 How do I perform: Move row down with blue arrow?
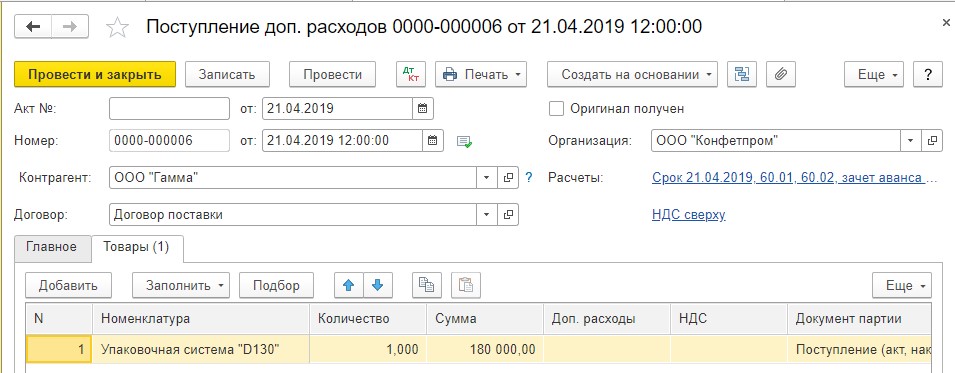click(378, 285)
